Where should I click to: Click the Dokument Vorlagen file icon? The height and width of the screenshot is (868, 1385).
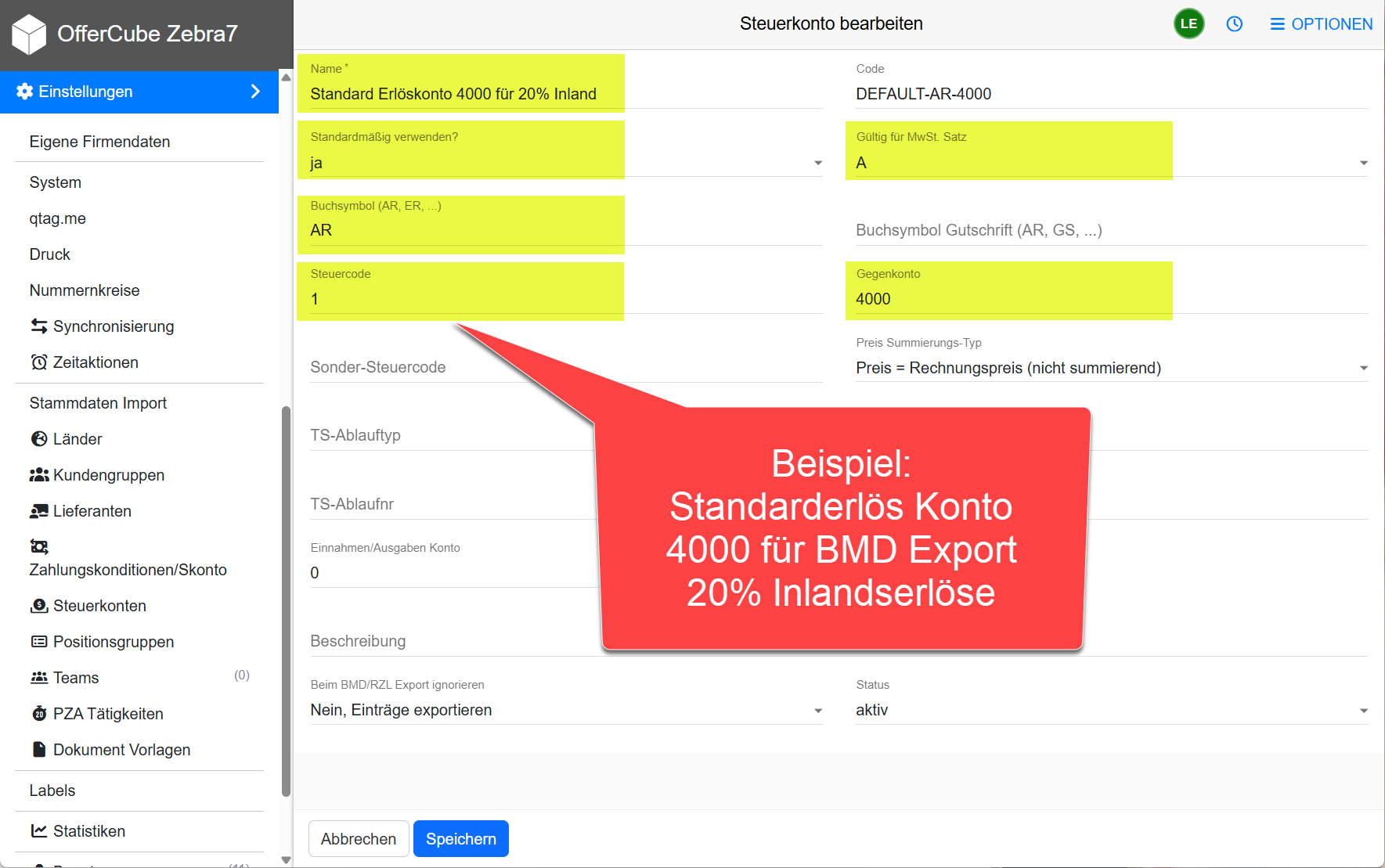[x=39, y=749]
